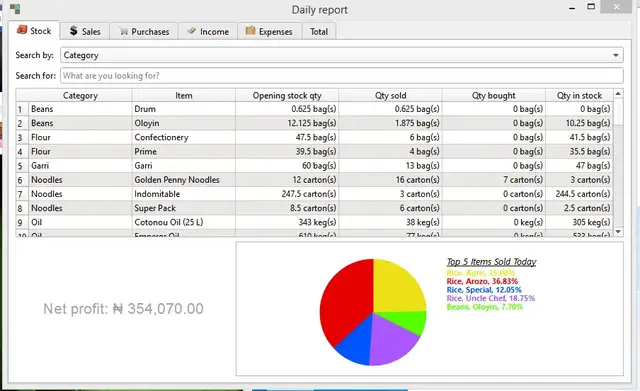The width and height of the screenshot is (640, 391).
Task: Click the Oil category cell in row 9
Action: 80,222
